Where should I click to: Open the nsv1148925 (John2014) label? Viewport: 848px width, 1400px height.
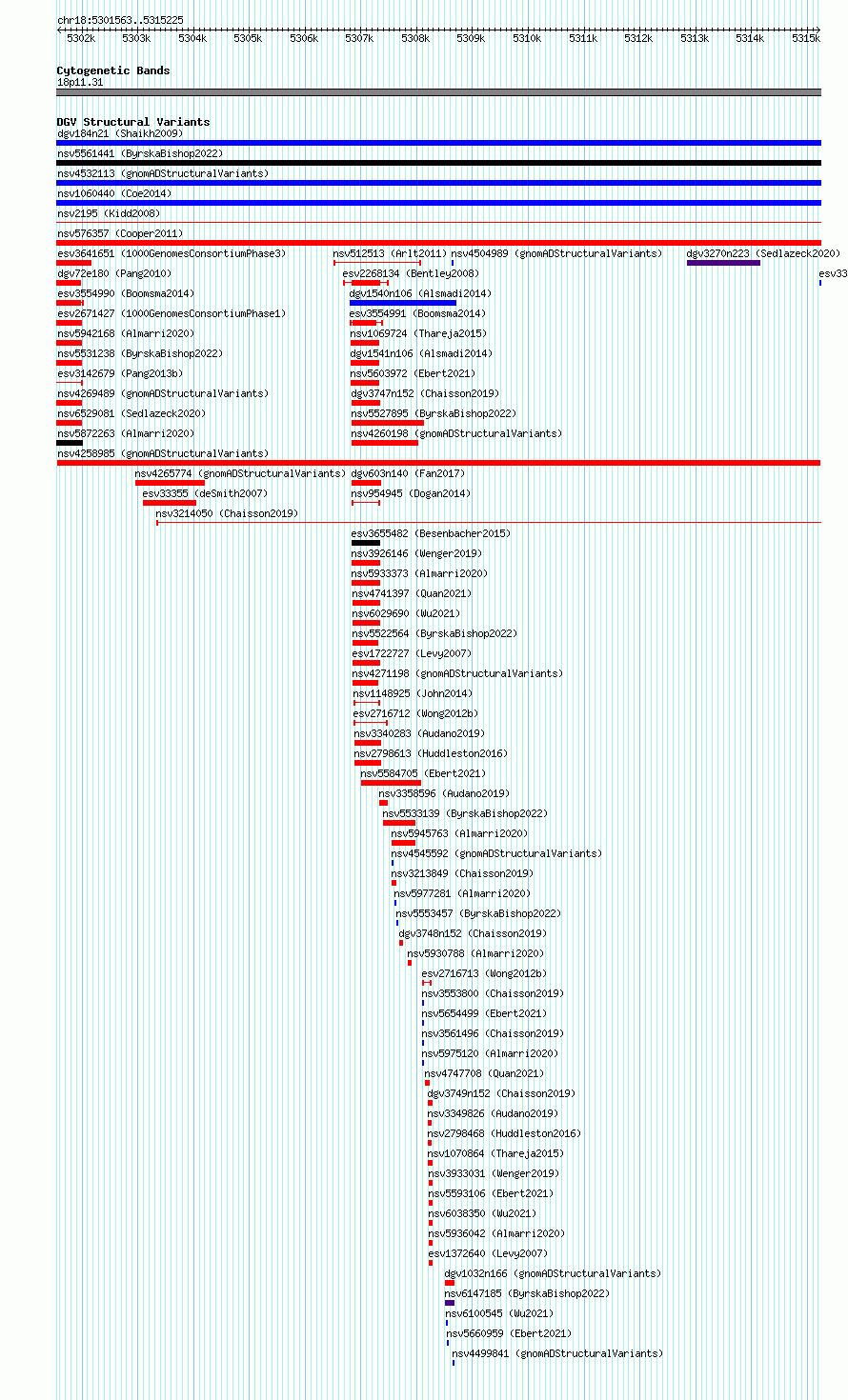pyautogui.click(x=413, y=693)
